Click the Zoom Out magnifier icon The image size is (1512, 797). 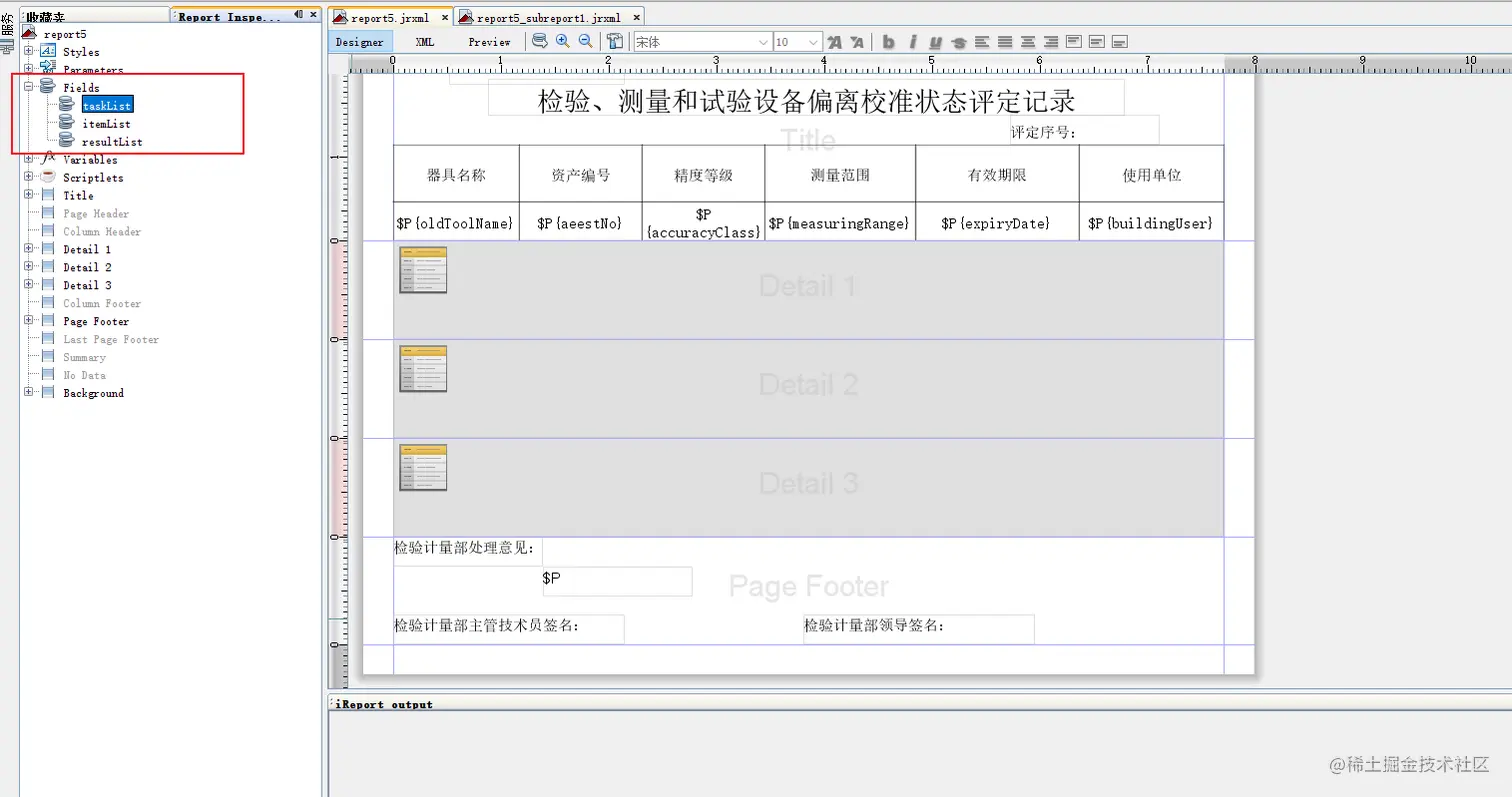[x=585, y=42]
